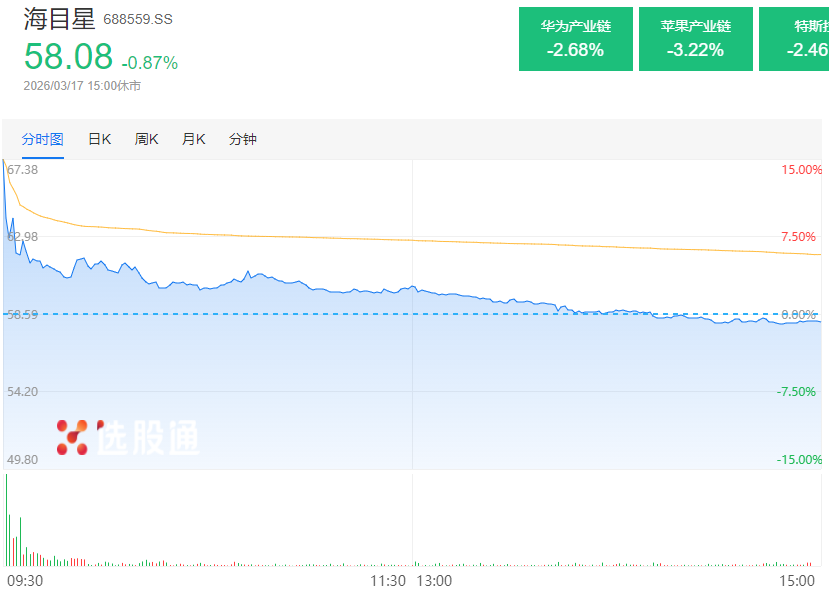Show the 月K chart tab
The width and height of the screenshot is (829, 594).
tap(193, 139)
